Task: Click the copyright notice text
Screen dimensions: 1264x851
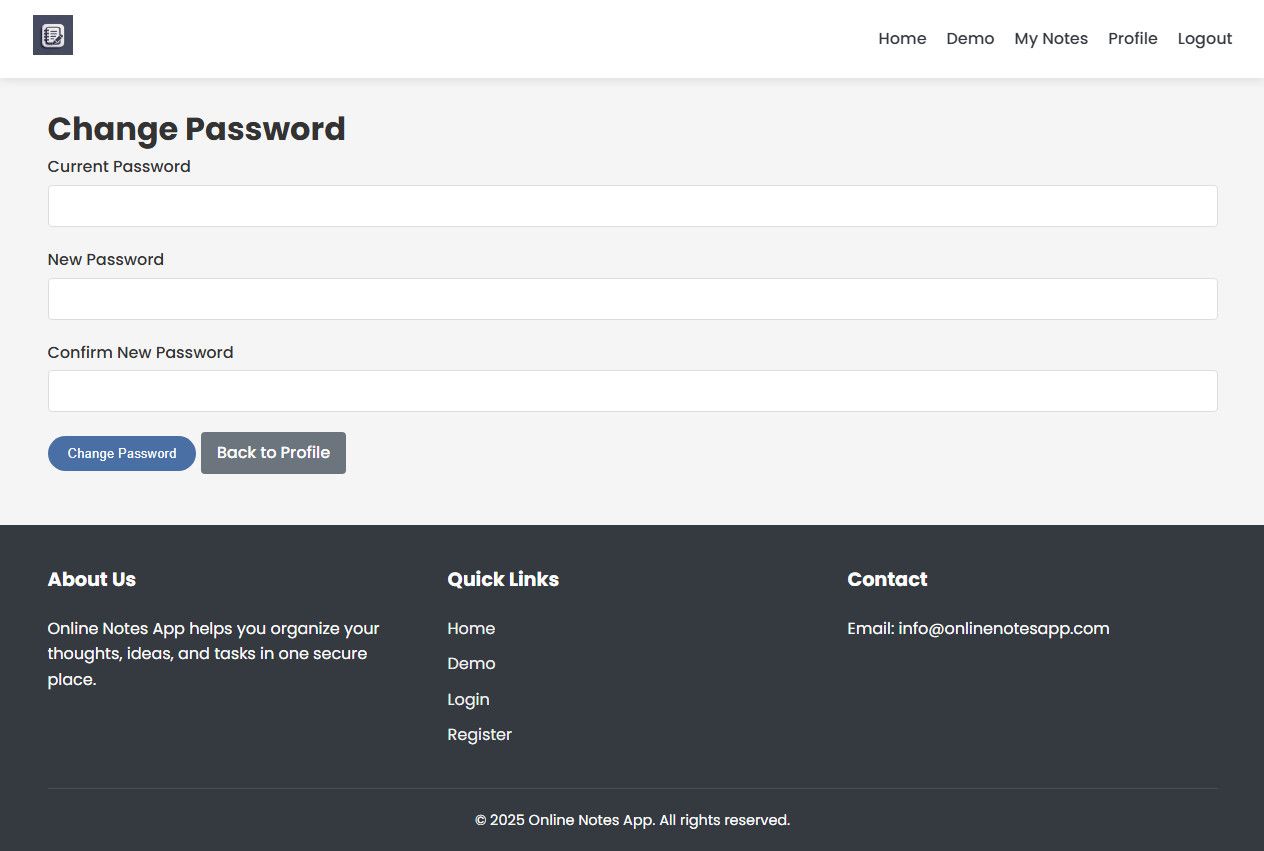Action: [632, 820]
